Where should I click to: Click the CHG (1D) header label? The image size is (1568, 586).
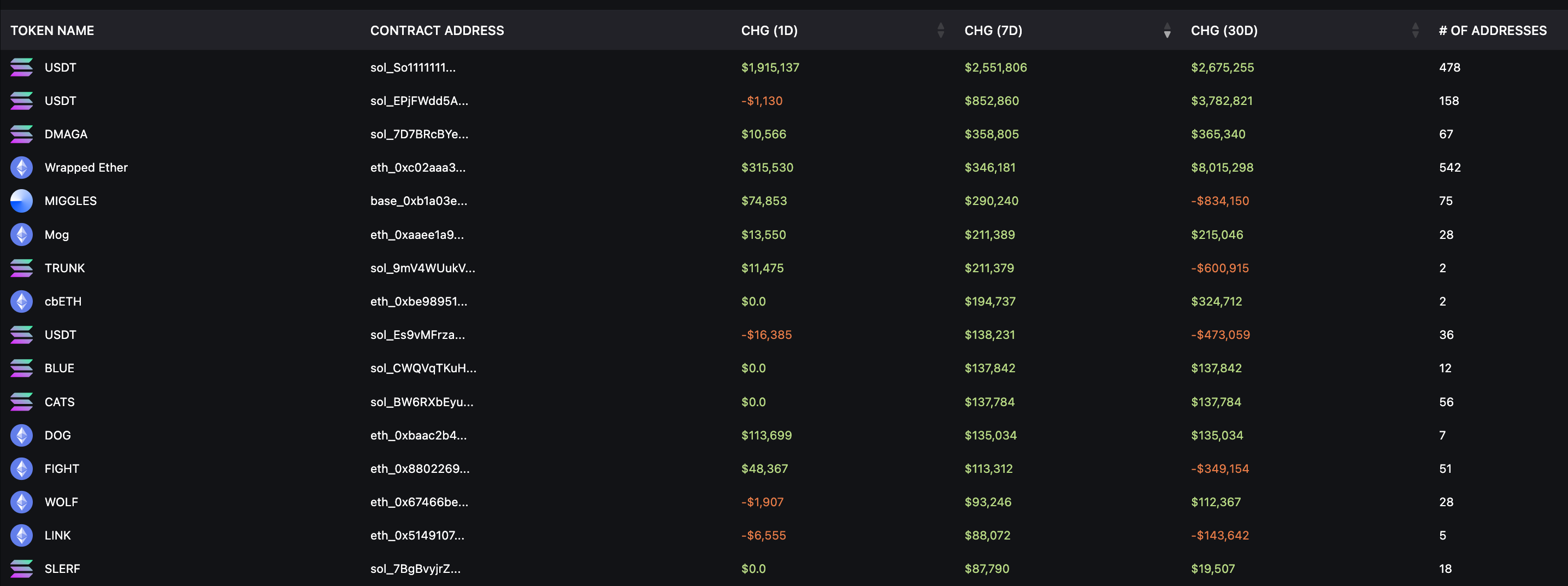pos(769,31)
